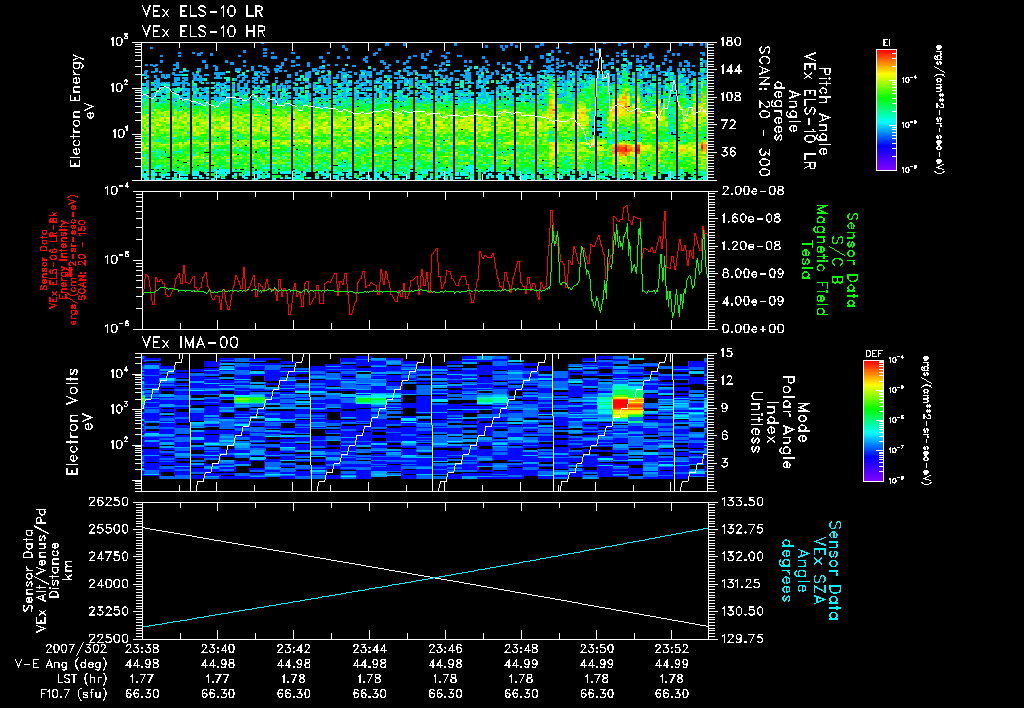Click the 1.60e-08 magnetic field tick

(751, 218)
